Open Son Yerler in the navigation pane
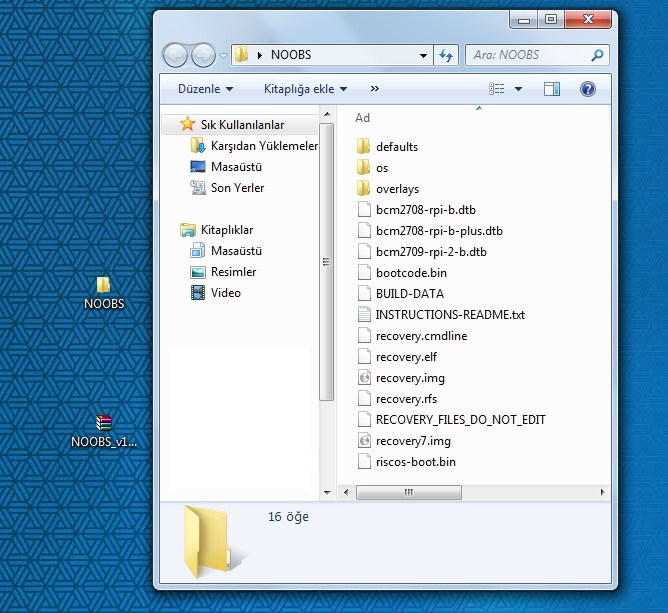Screen dimensions: 668x613 [227, 187]
